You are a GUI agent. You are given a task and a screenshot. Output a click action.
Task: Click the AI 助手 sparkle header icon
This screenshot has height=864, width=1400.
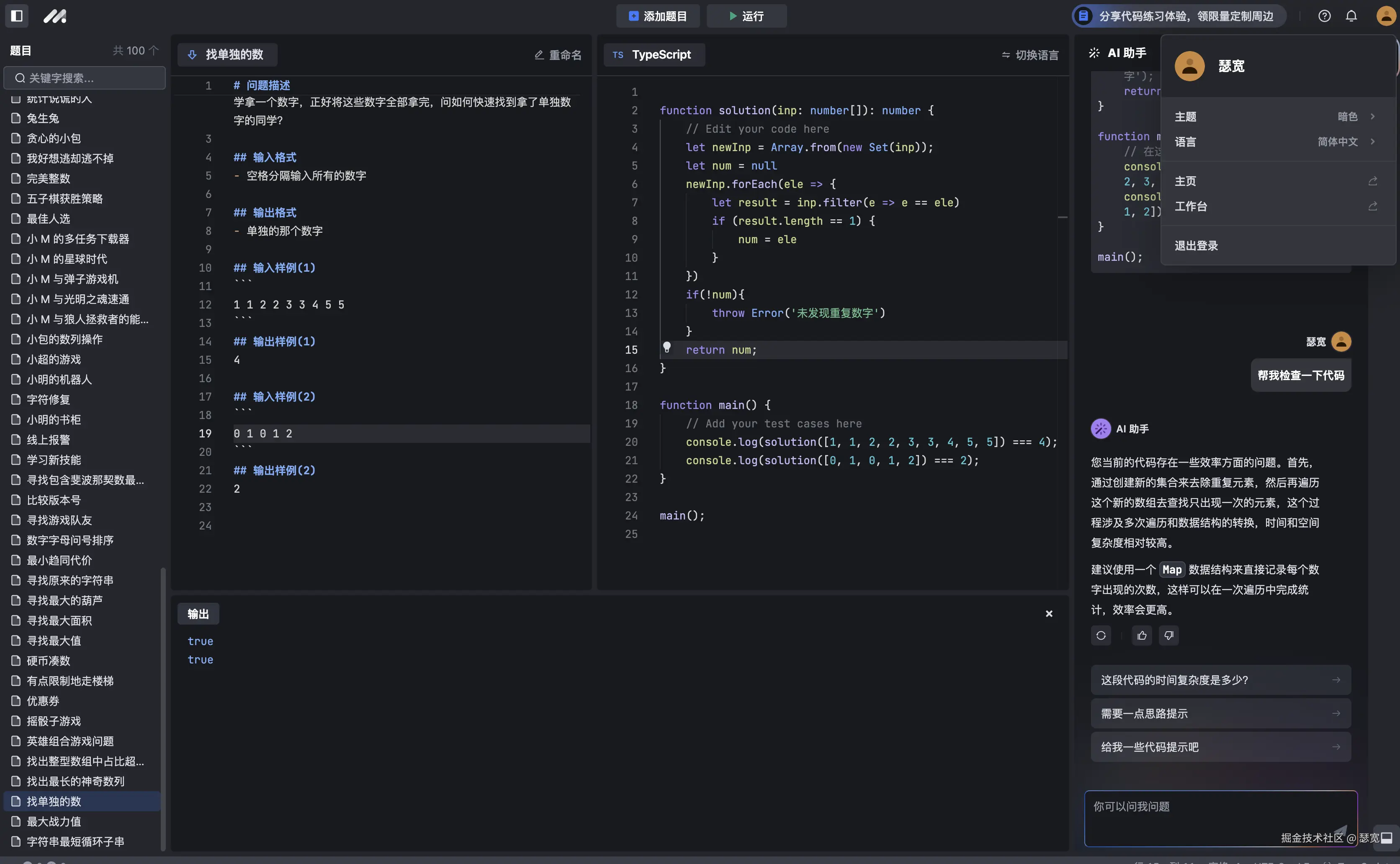pyautogui.click(x=1094, y=53)
